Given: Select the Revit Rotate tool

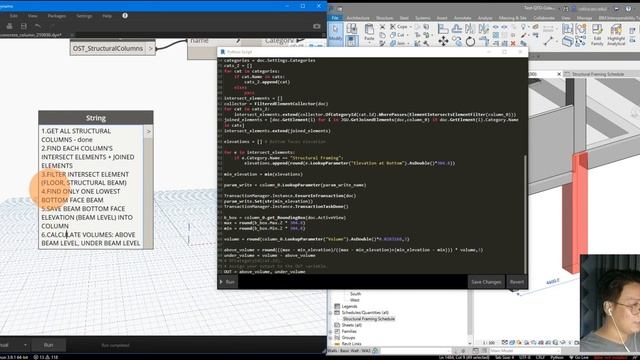Looking at the screenshot, I should 470,41.
